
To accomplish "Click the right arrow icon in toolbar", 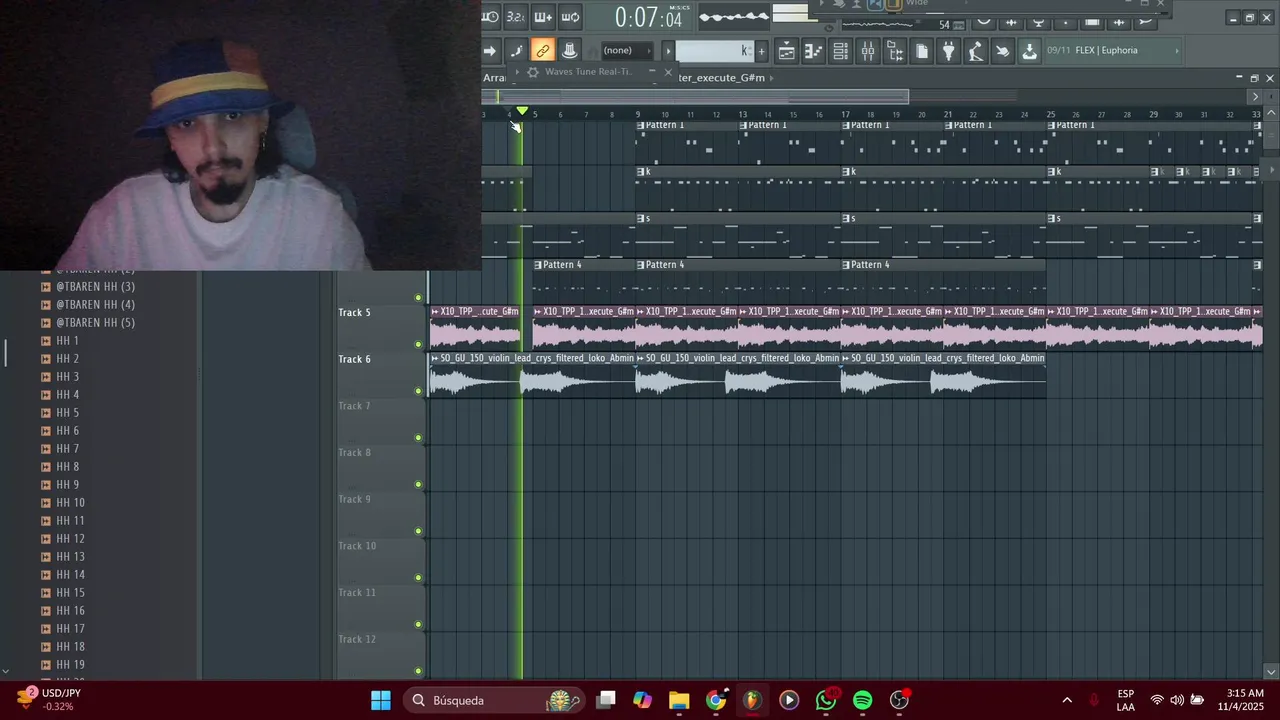I will tap(490, 51).
